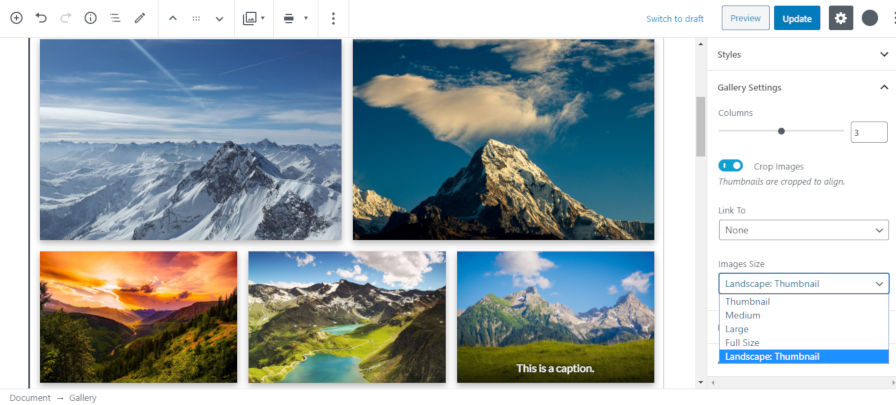Image resolution: width=896 pixels, height=405 pixels.
Task: Click Switch to draft
Action: pyautogui.click(x=675, y=19)
